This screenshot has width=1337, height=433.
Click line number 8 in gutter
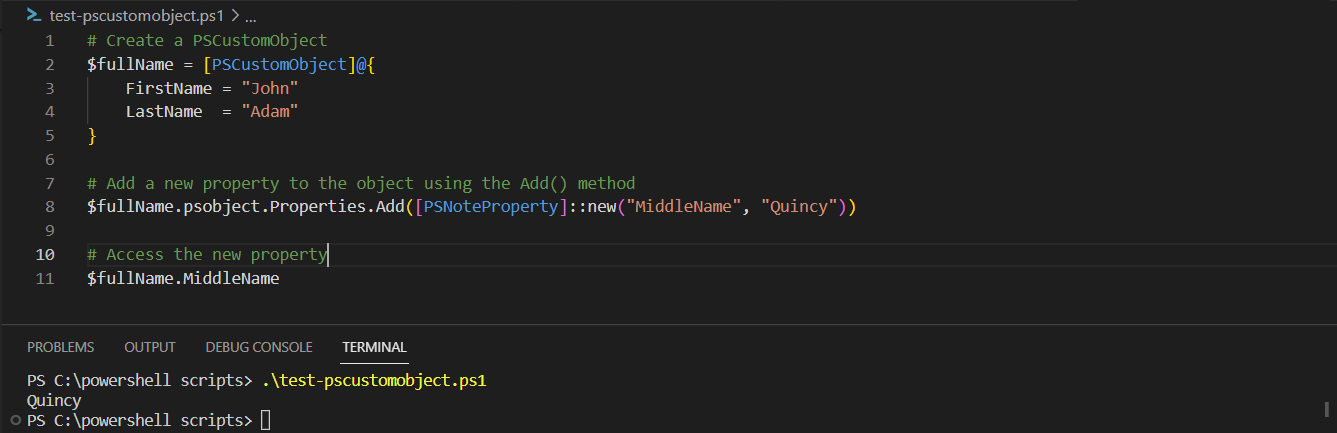[49, 207]
